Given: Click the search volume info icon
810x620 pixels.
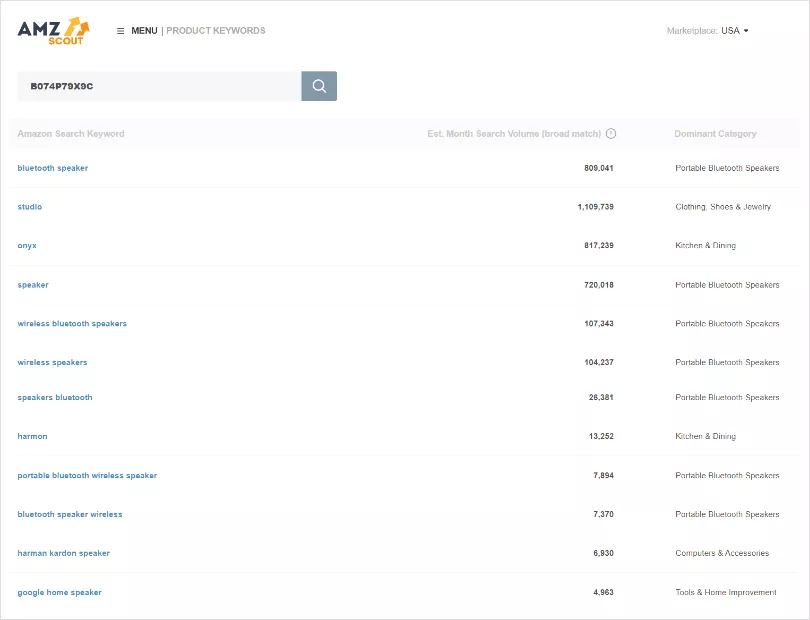Looking at the screenshot, I should 611,133.
